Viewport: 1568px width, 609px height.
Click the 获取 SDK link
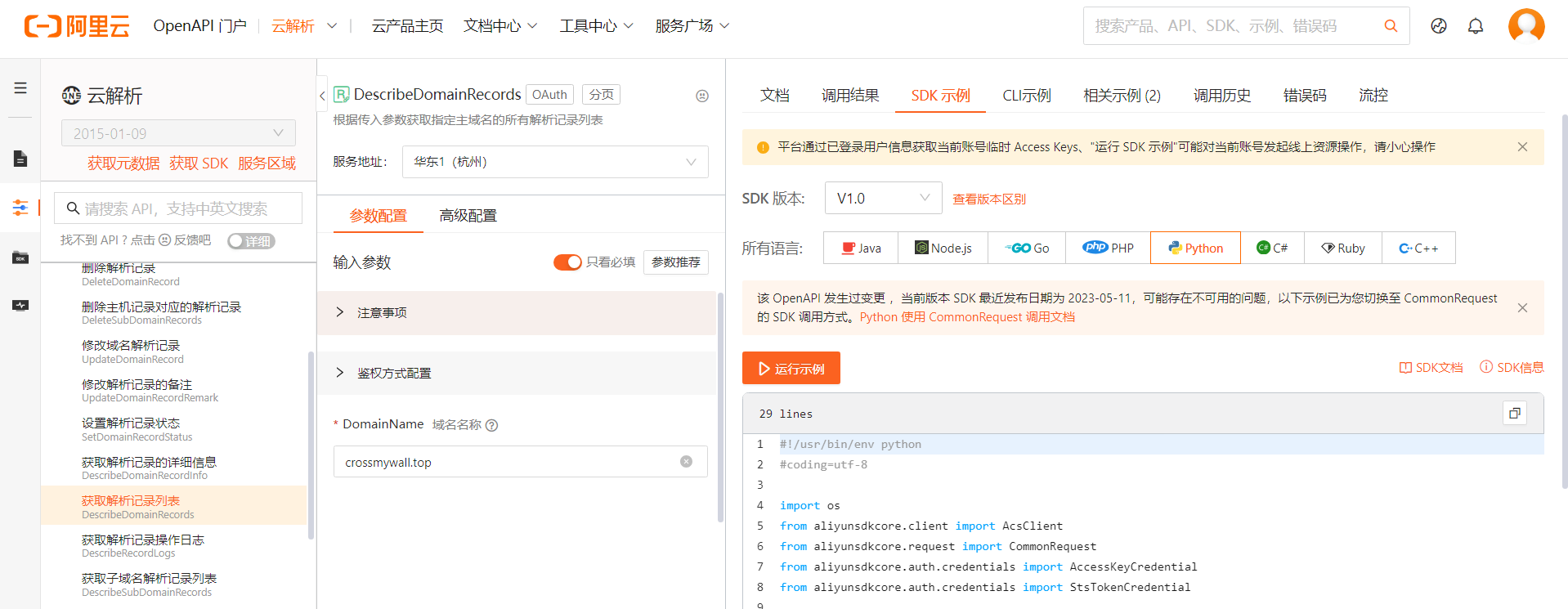(x=199, y=163)
